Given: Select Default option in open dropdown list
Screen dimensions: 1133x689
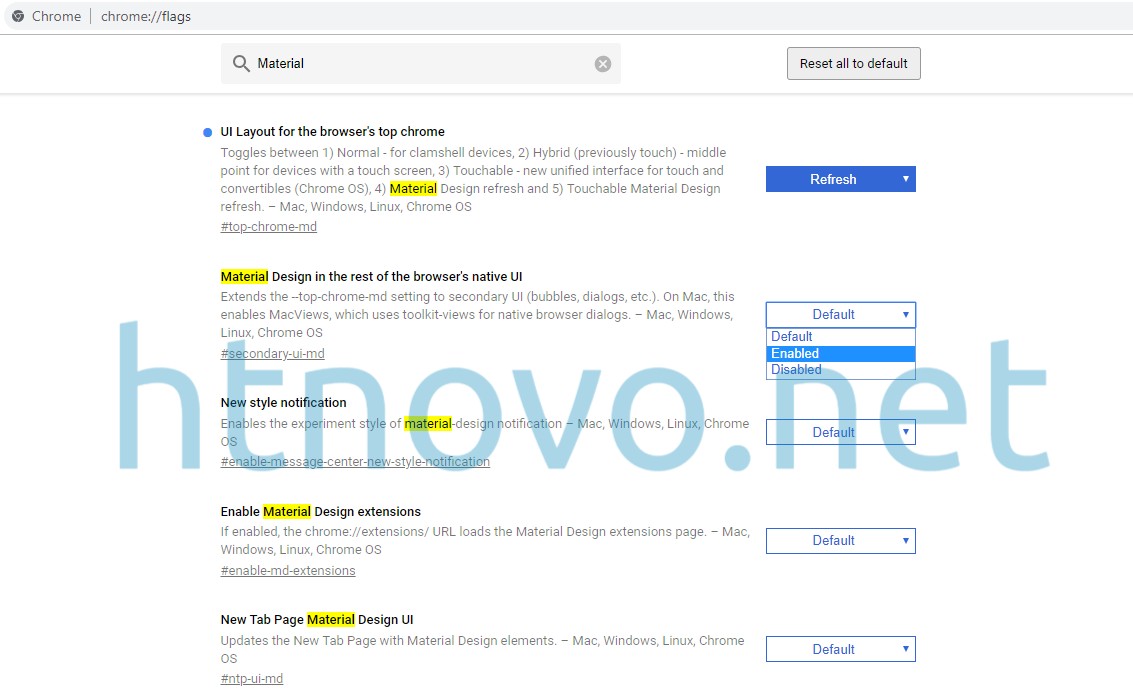Looking at the screenshot, I should click(840, 337).
